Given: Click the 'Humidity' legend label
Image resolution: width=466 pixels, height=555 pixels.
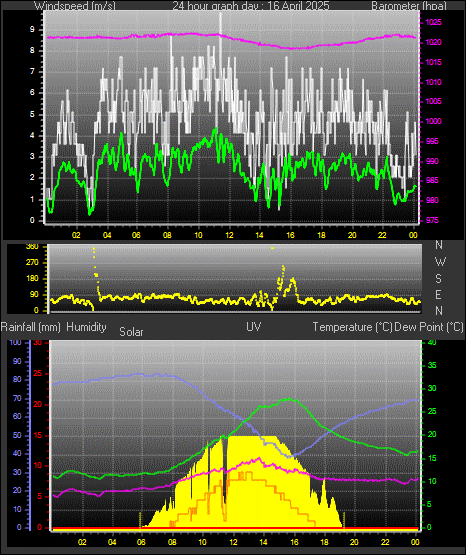Looking at the screenshot, I should (x=86, y=327).
